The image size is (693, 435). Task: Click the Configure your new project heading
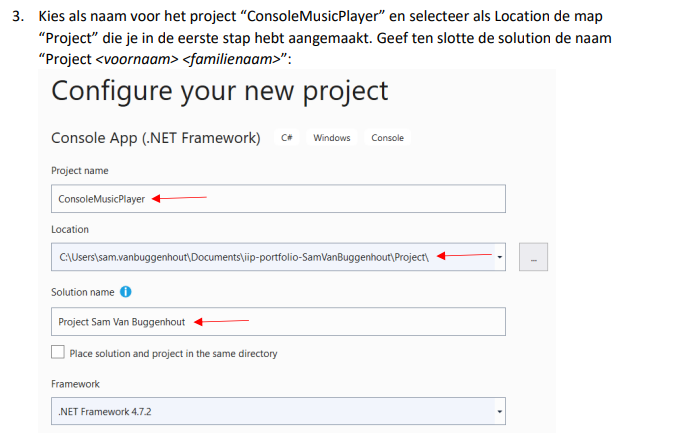(220, 92)
